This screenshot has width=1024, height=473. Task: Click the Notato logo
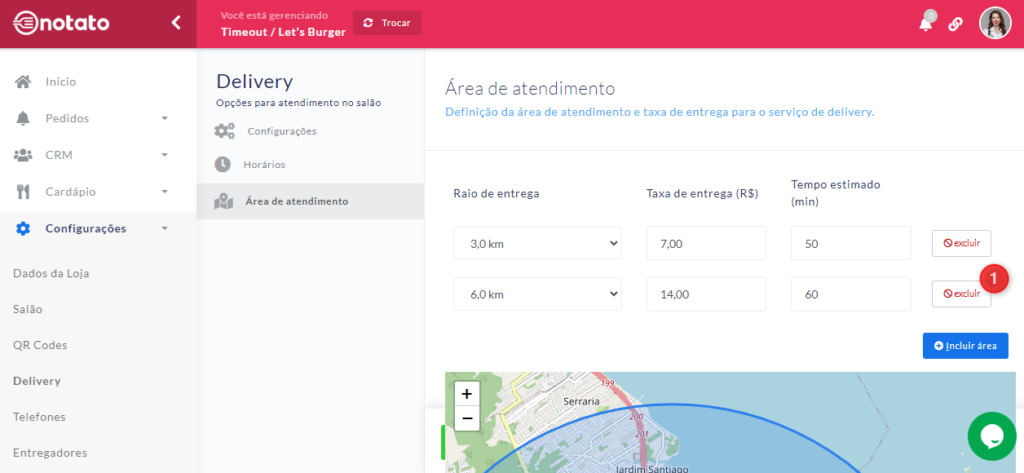[62, 23]
